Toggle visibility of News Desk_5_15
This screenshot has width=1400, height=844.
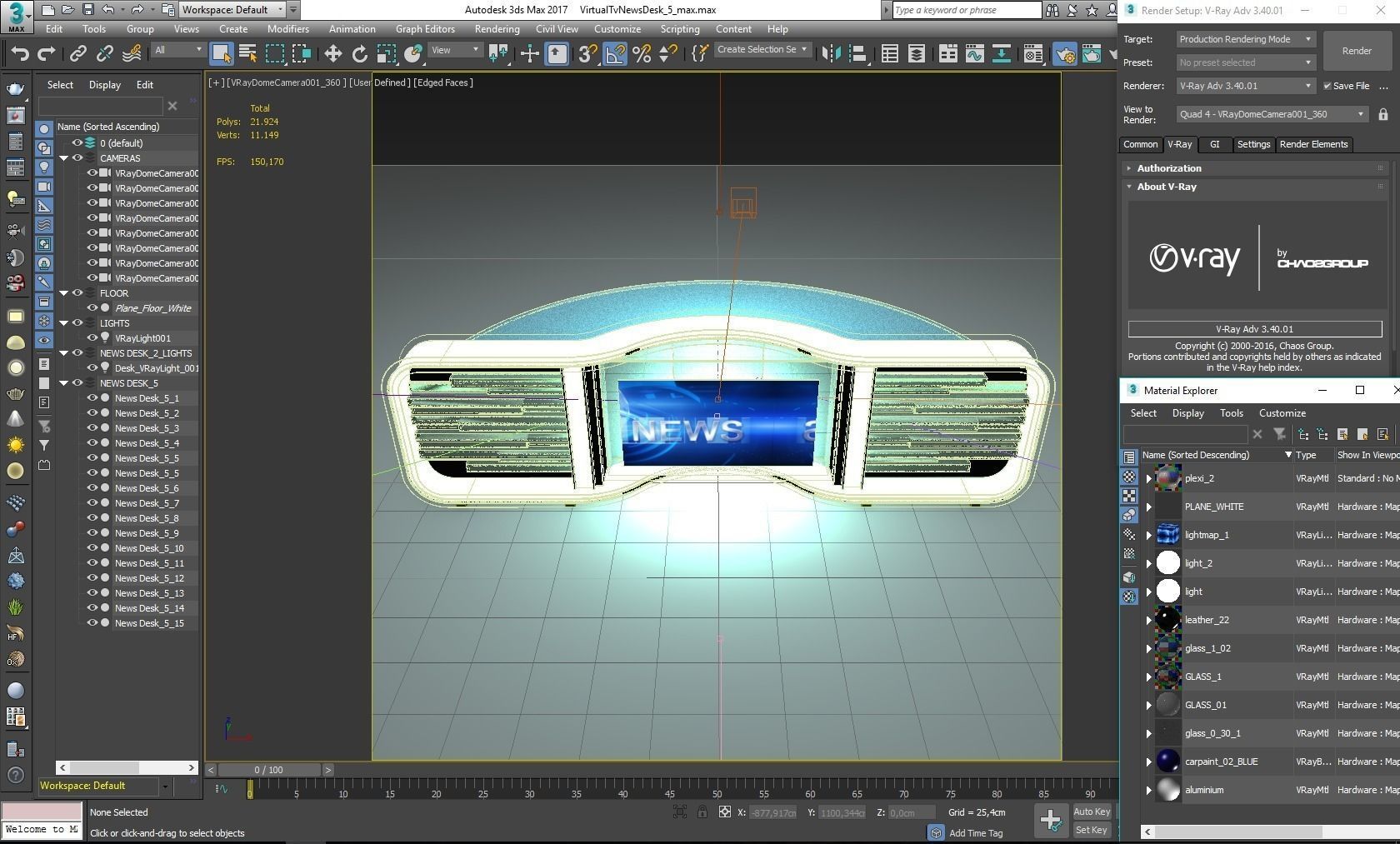92,623
